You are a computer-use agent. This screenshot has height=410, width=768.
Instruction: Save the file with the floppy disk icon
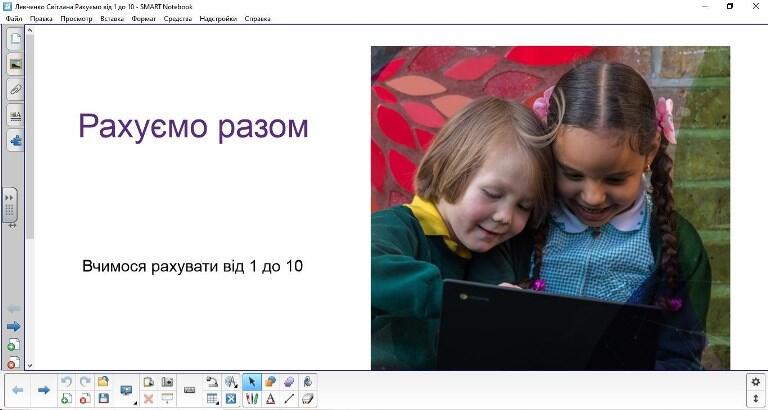click(x=103, y=399)
